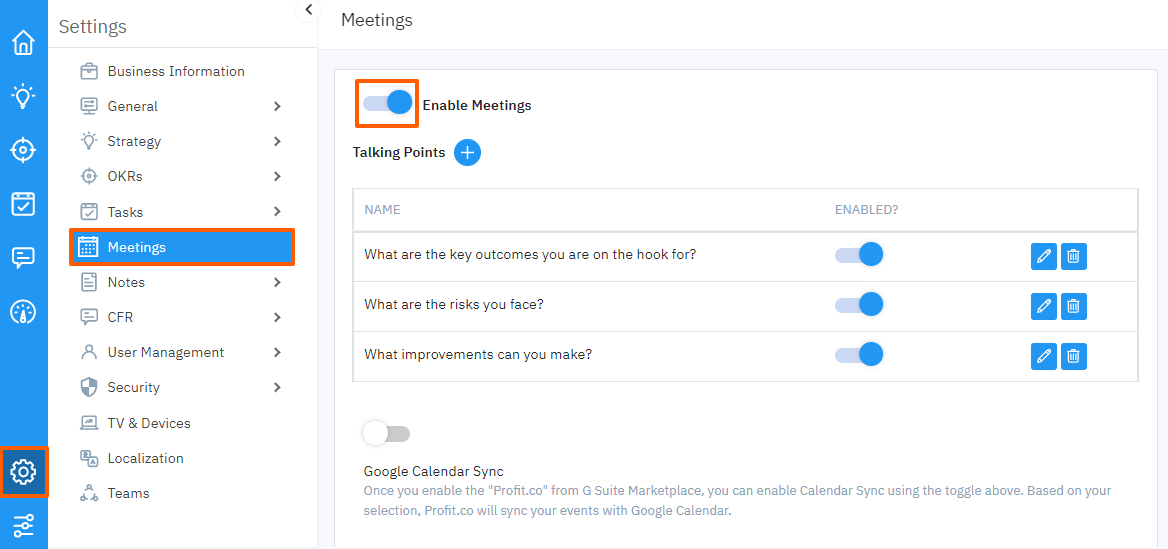Image resolution: width=1168 pixels, height=549 pixels.
Task: Enable the Google Calendar Sync toggle
Action: click(386, 433)
